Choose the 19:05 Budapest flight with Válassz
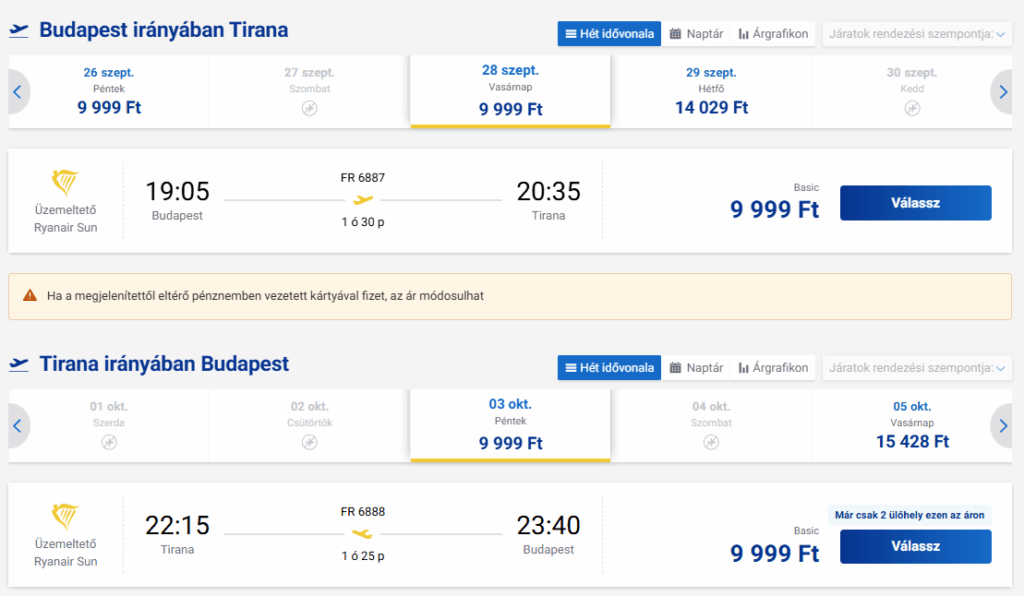 (x=916, y=203)
